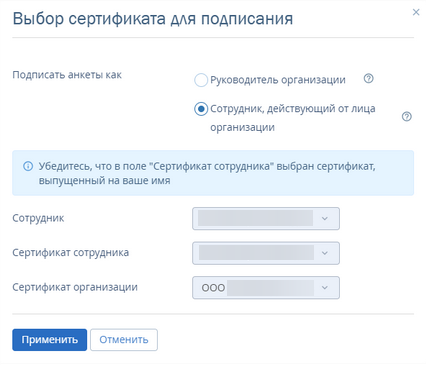Click the 'Применить' button
This screenshot has width=426, height=365.
[50, 340]
